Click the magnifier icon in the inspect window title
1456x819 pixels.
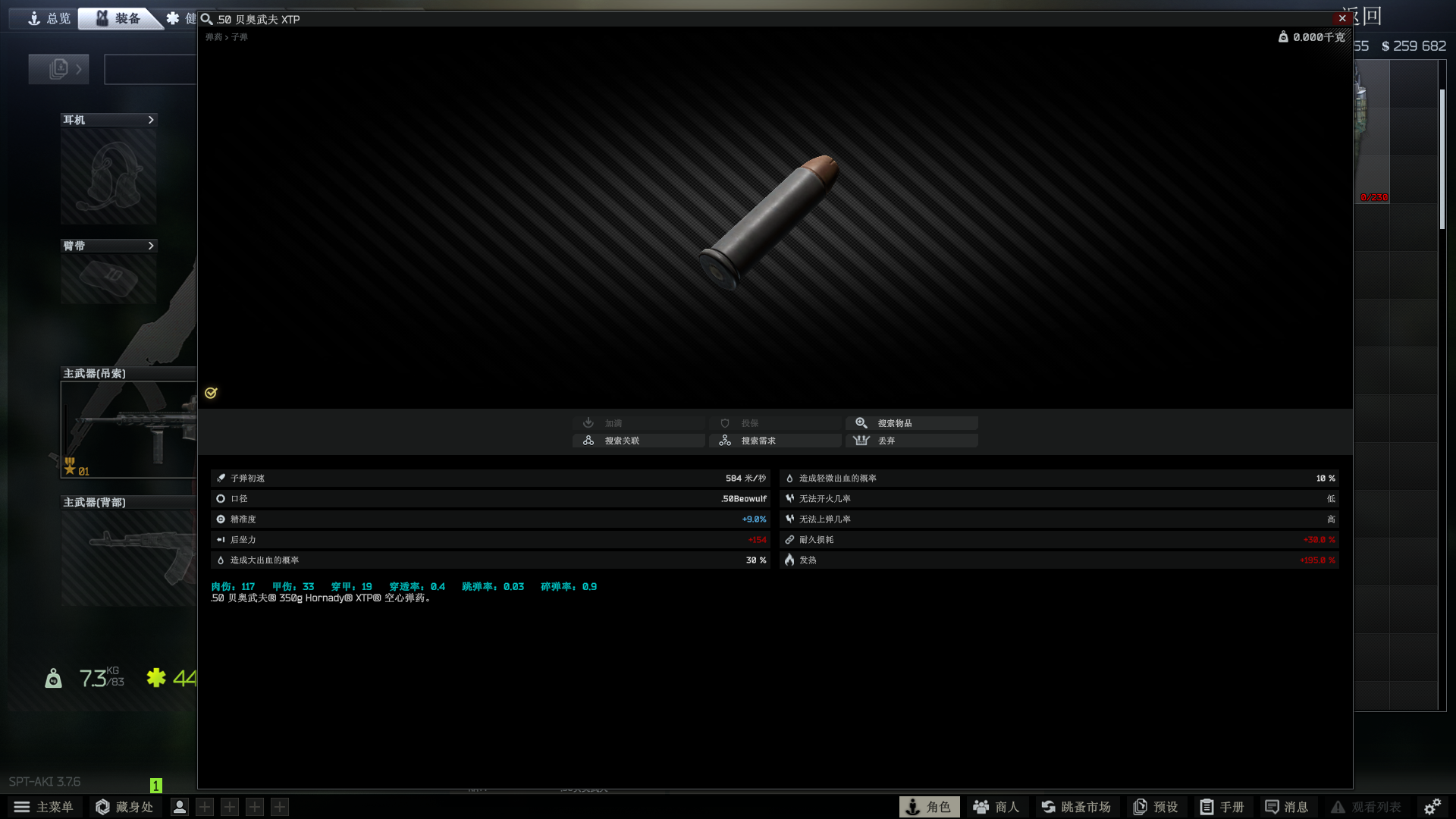click(x=206, y=19)
